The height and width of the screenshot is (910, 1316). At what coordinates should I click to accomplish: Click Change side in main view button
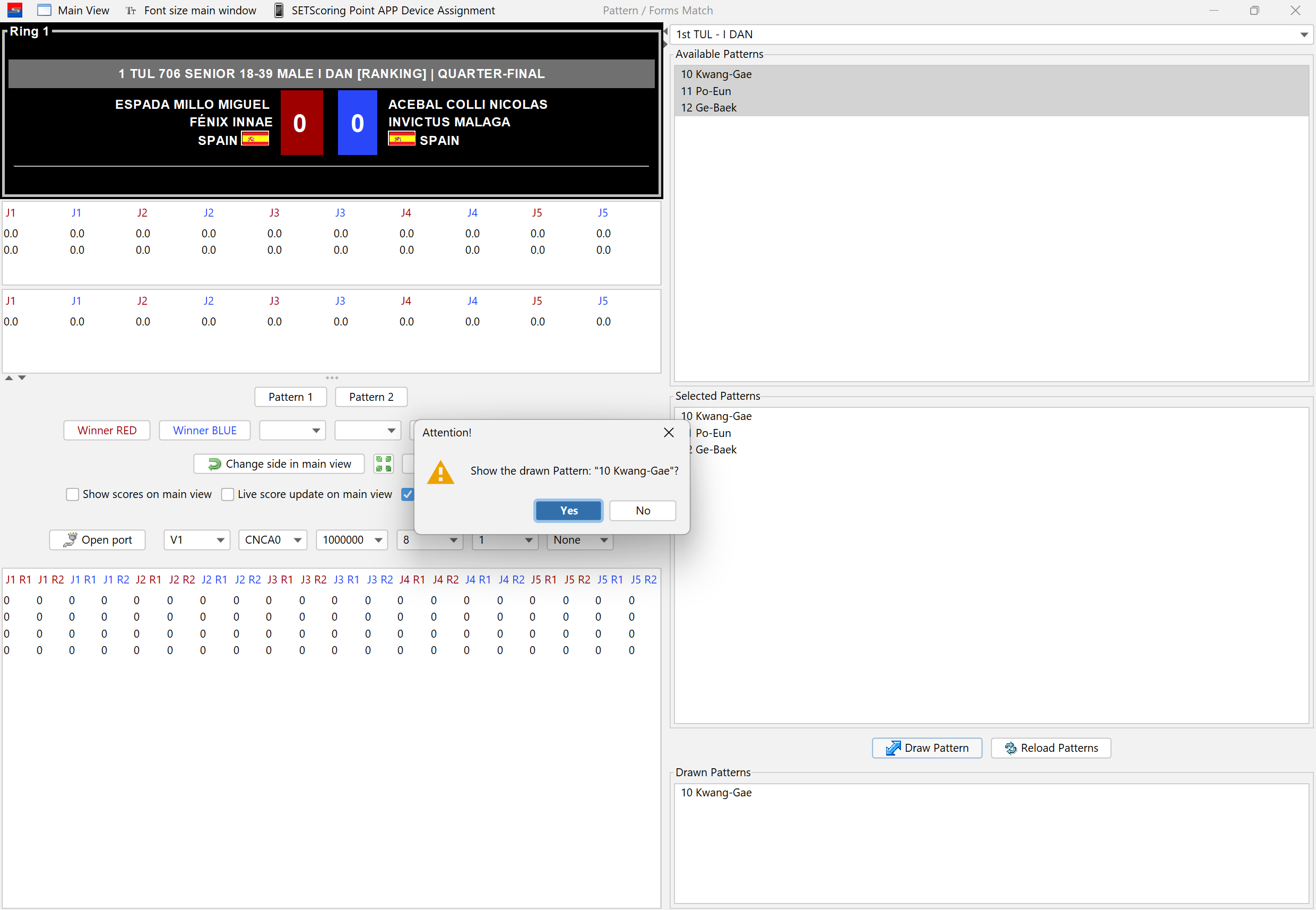pyautogui.click(x=279, y=463)
